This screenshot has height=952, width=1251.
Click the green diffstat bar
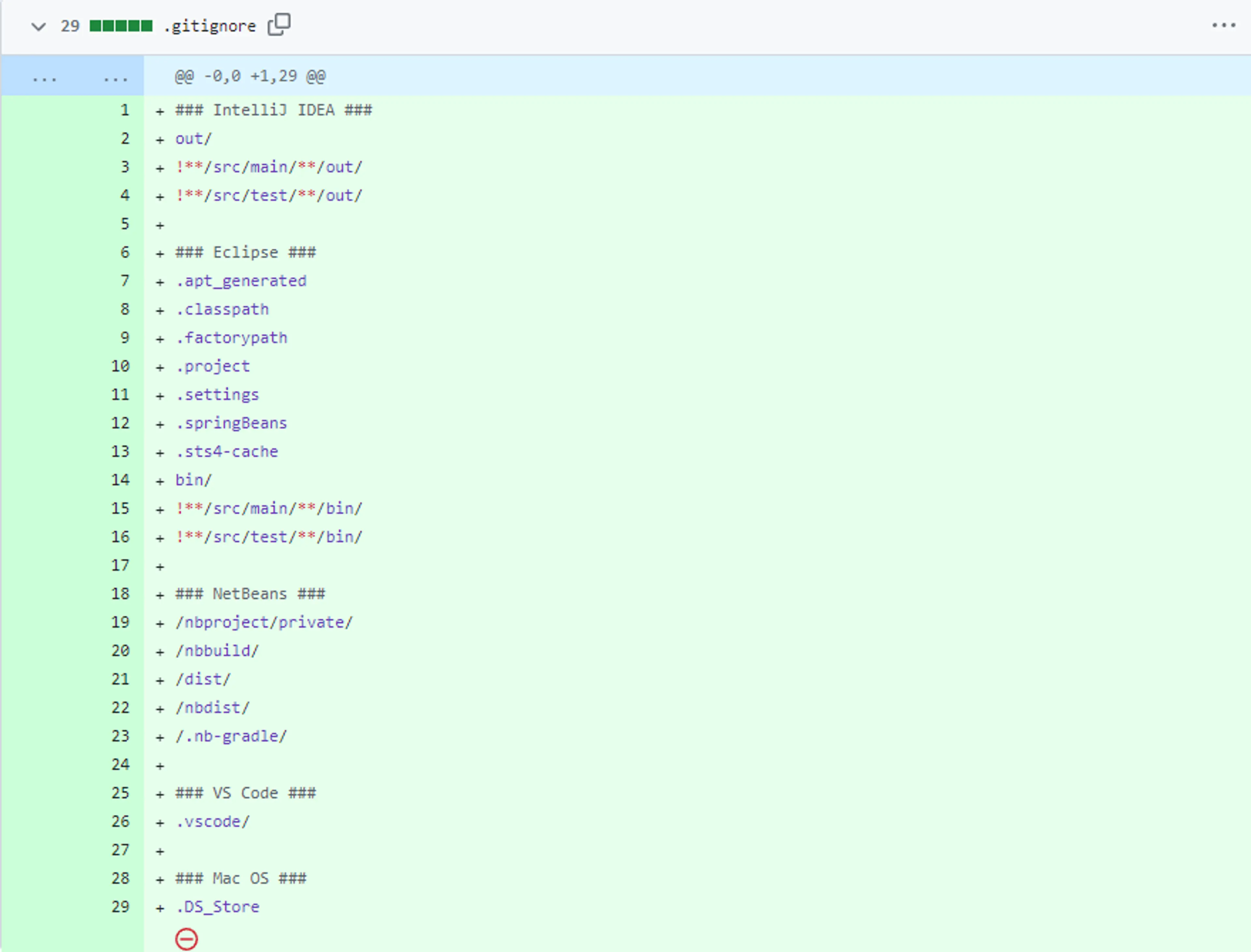tap(121, 26)
